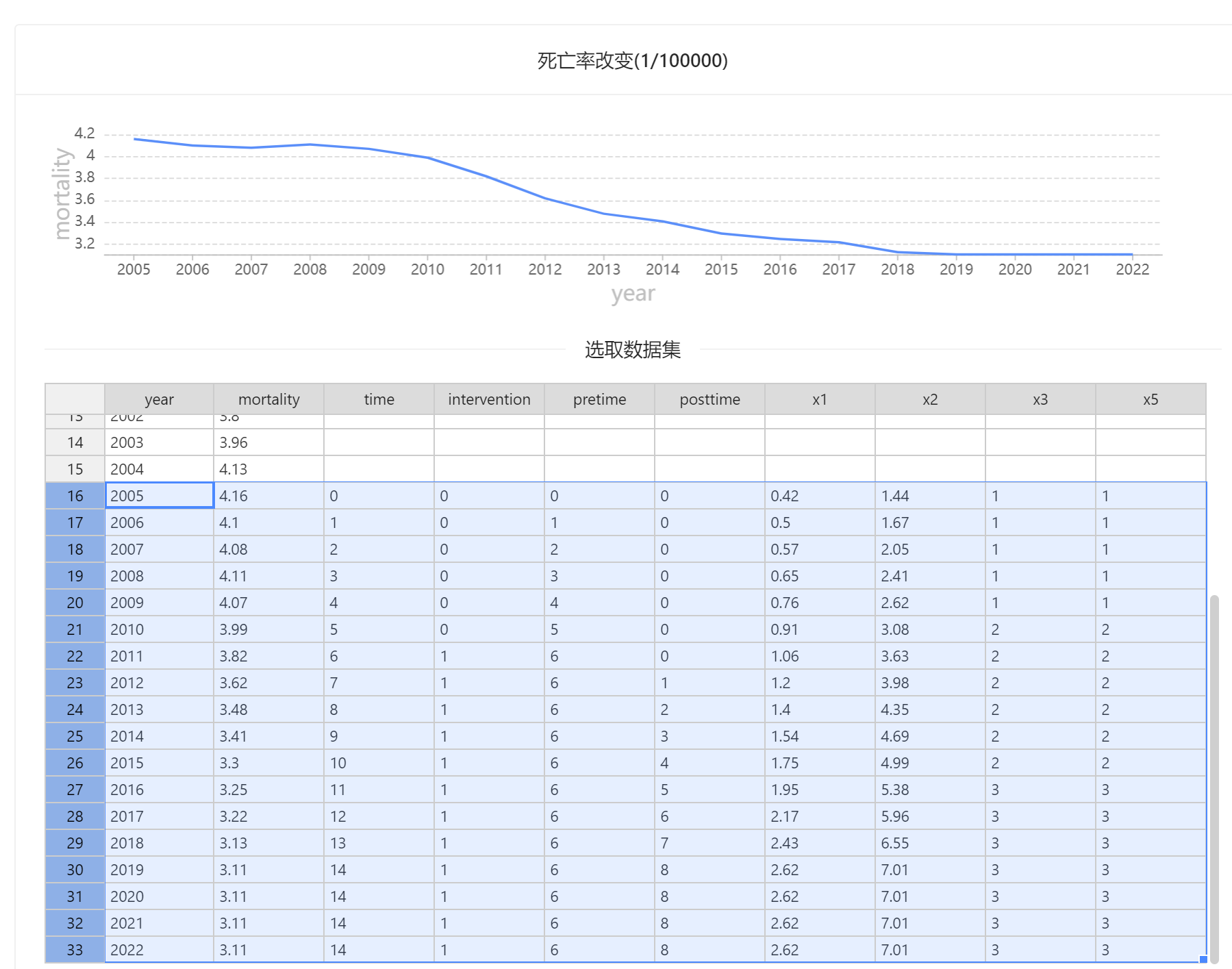This screenshot has height=969, width=1232.
Task: Select the x5 column header
Action: 1150,399
